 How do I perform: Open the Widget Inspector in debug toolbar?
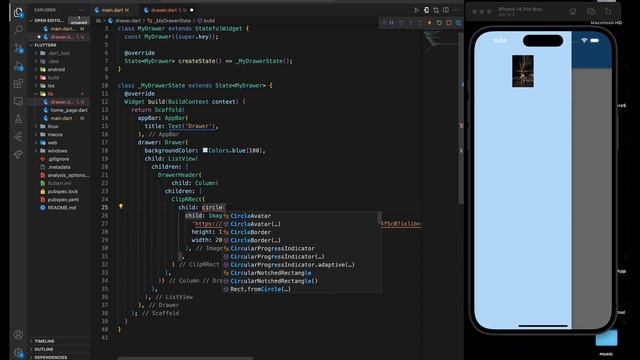tap(459, 23)
